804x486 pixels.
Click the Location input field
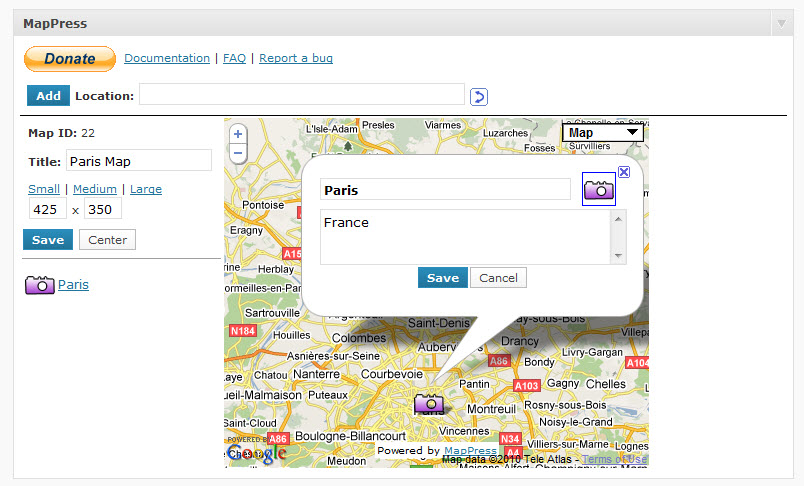pyautogui.click(x=302, y=94)
